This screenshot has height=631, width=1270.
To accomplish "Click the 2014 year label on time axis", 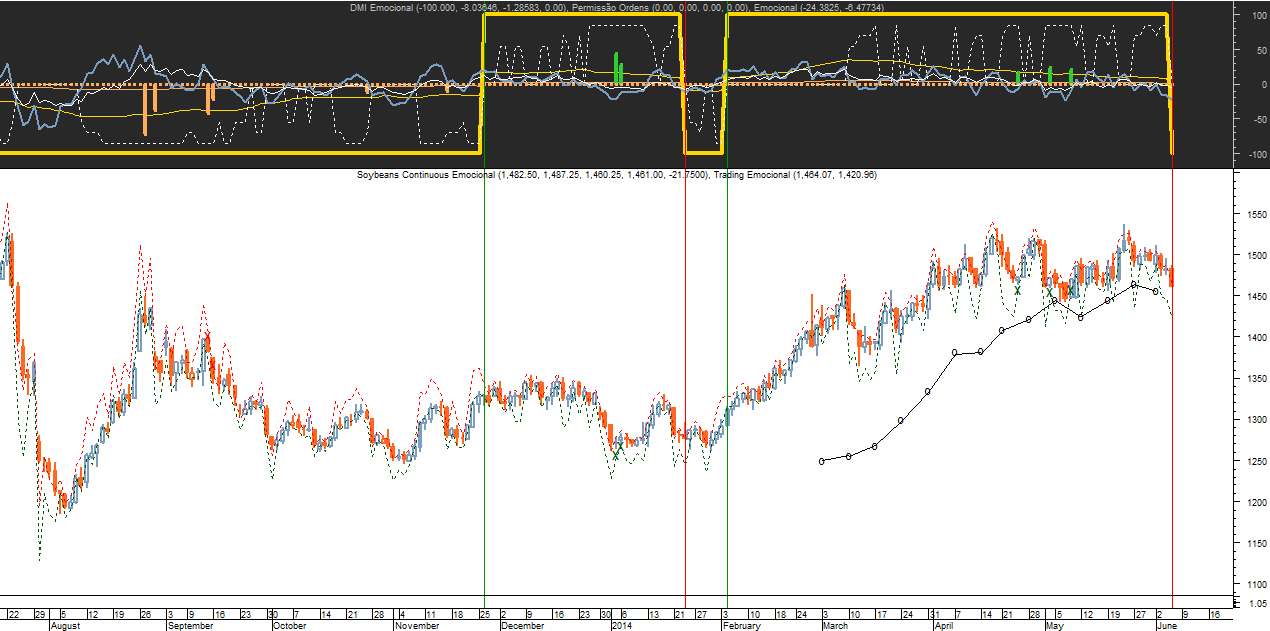I will [621, 625].
